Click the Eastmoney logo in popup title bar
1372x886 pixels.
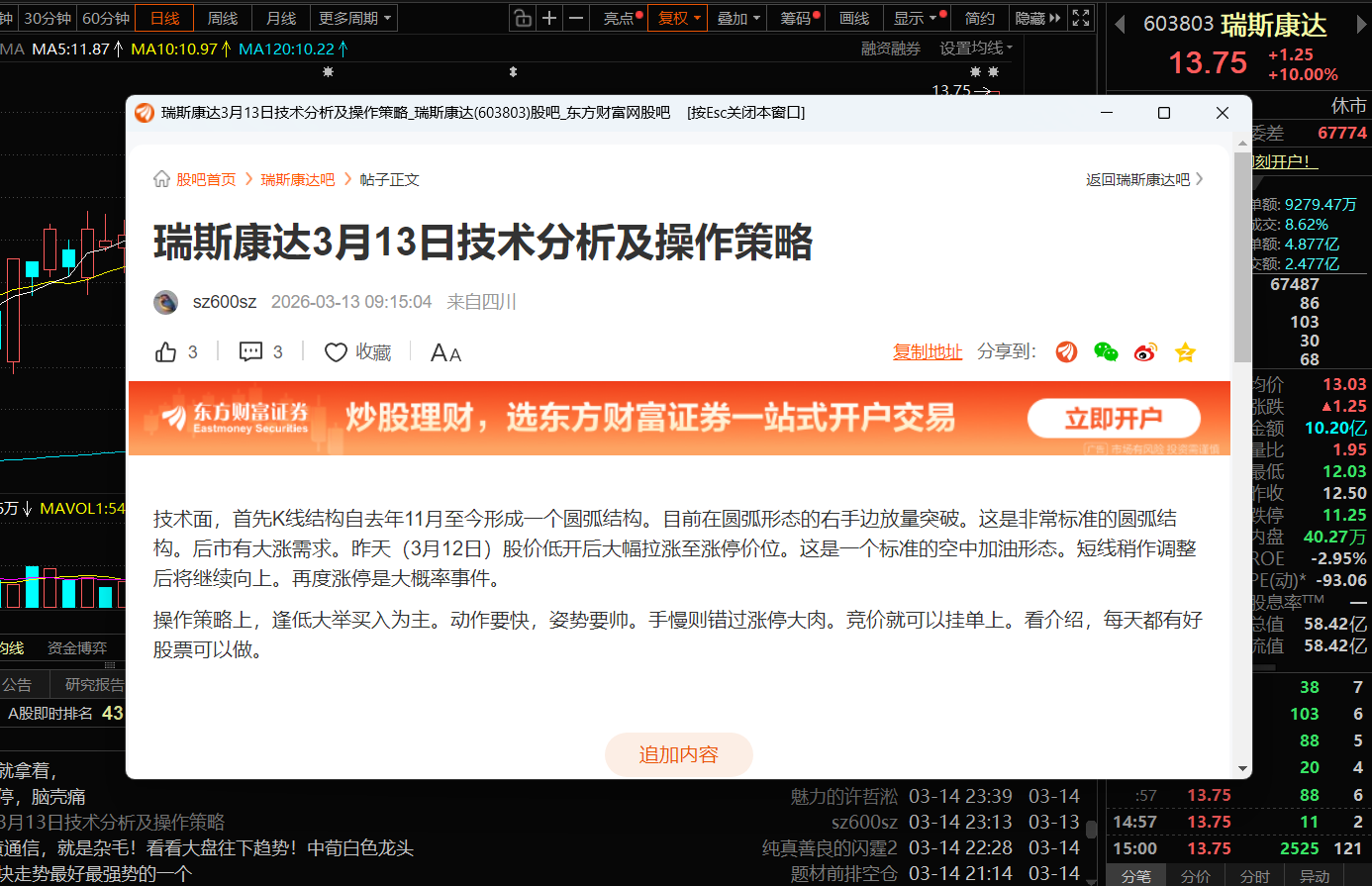(x=145, y=113)
